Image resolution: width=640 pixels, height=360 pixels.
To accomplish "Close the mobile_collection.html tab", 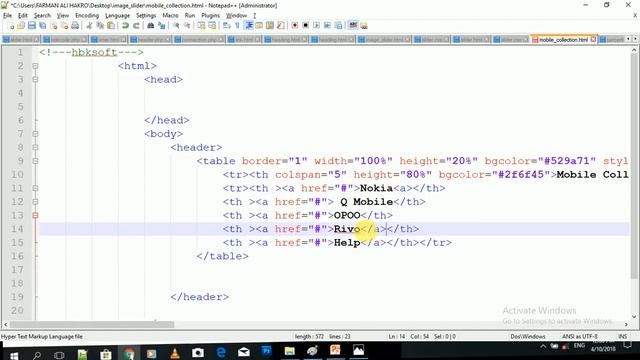I will tap(593, 39).
